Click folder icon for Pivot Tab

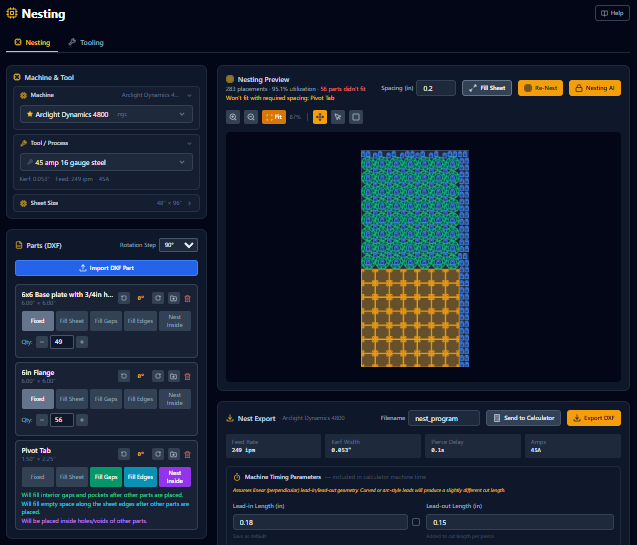(173, 454)
